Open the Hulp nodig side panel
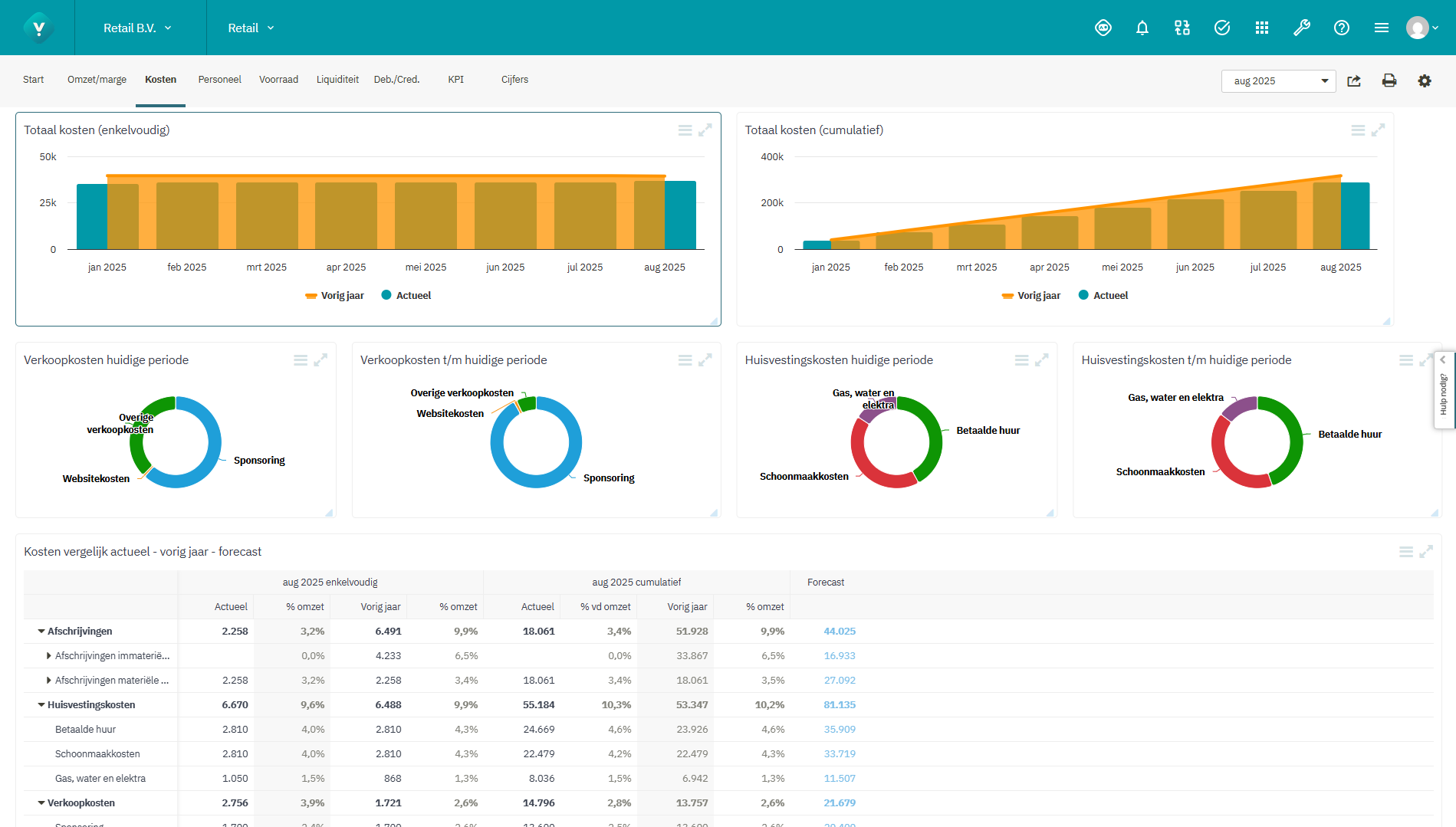 click(1444, 390)
